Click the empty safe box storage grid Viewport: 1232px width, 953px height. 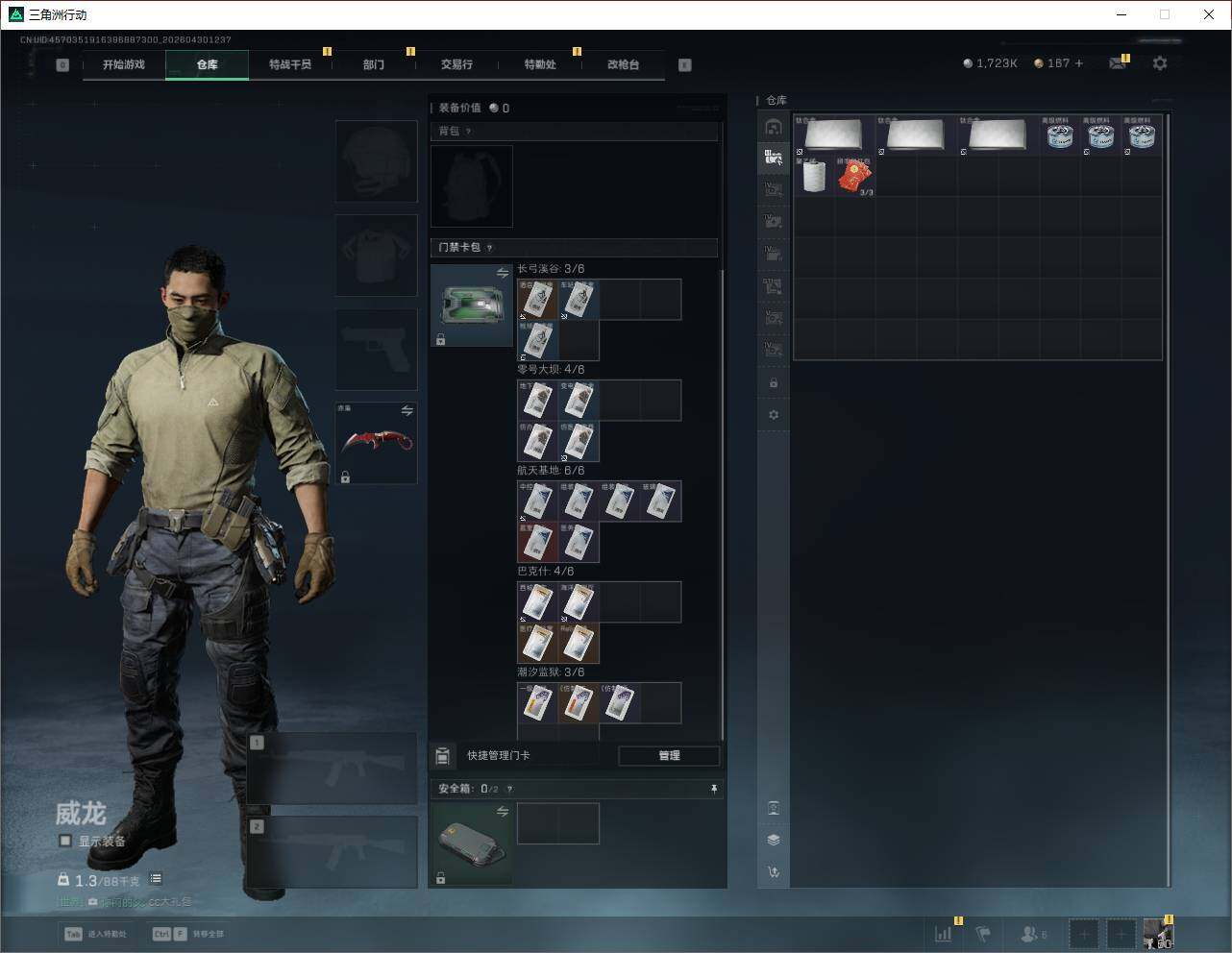(x=558, y=823)
